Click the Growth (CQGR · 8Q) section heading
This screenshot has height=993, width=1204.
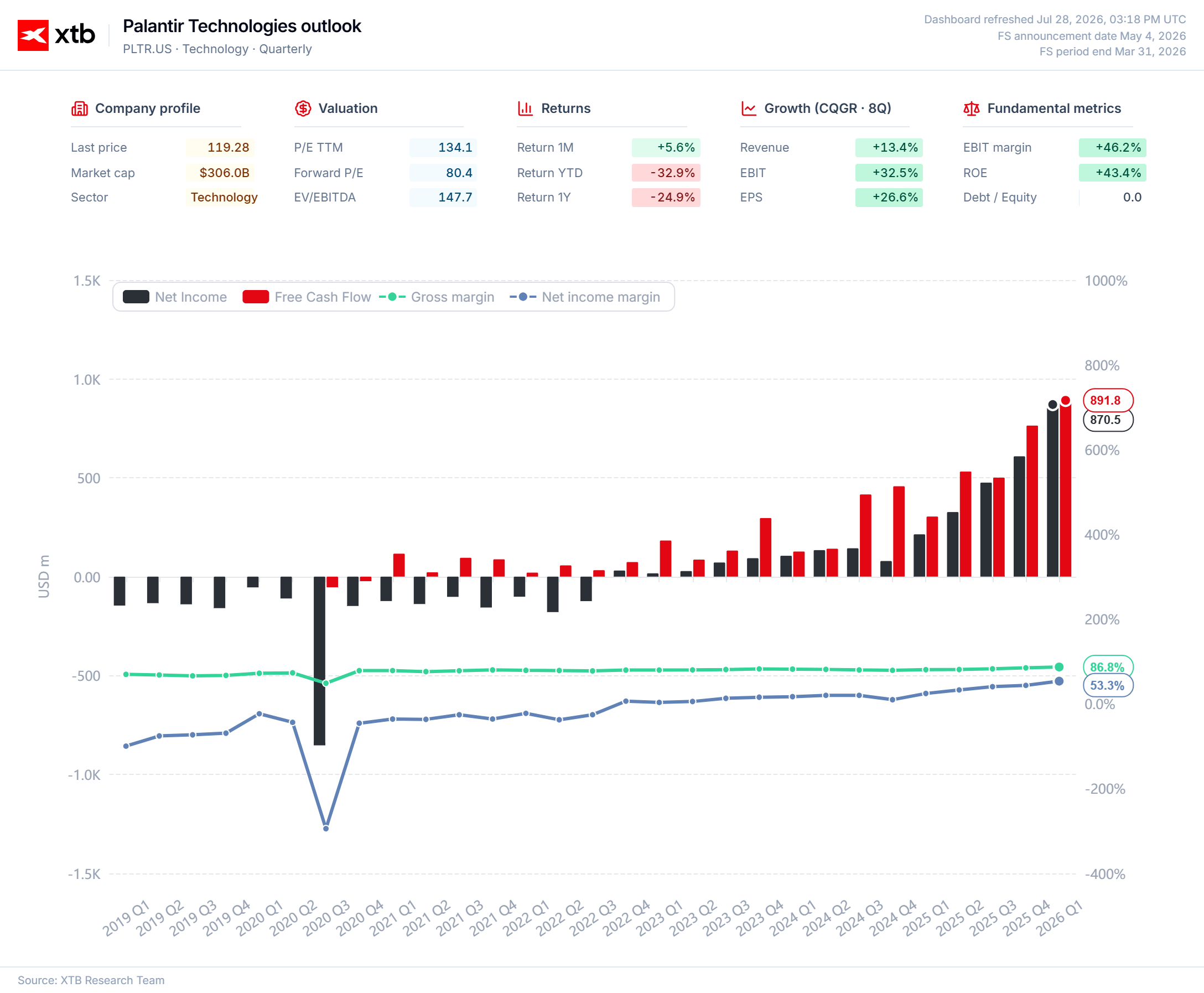click(827, 108)
